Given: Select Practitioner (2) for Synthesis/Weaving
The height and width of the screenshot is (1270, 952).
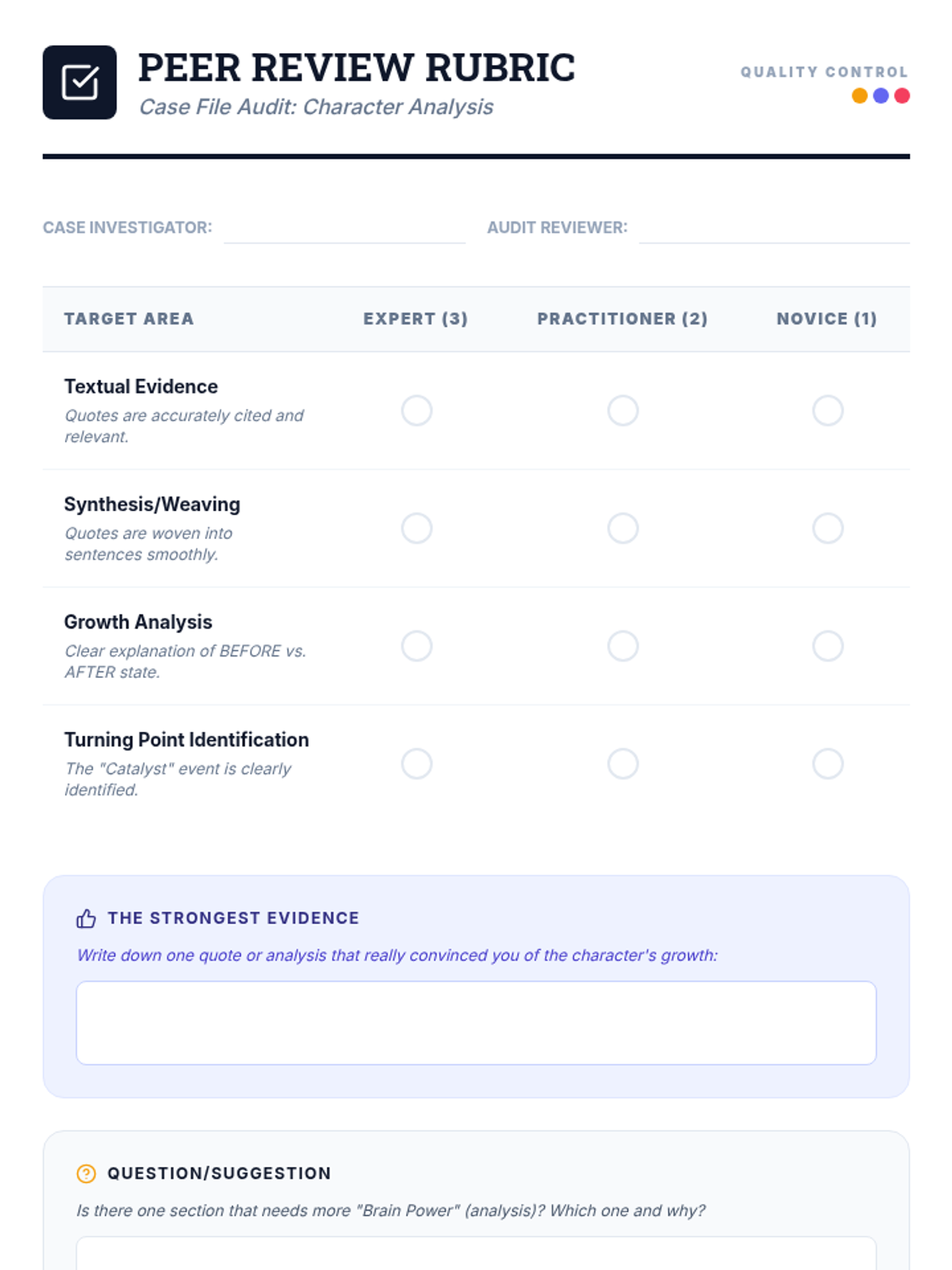Looking at the screenshot, I should pyautogui.click(x=623, y=528).
